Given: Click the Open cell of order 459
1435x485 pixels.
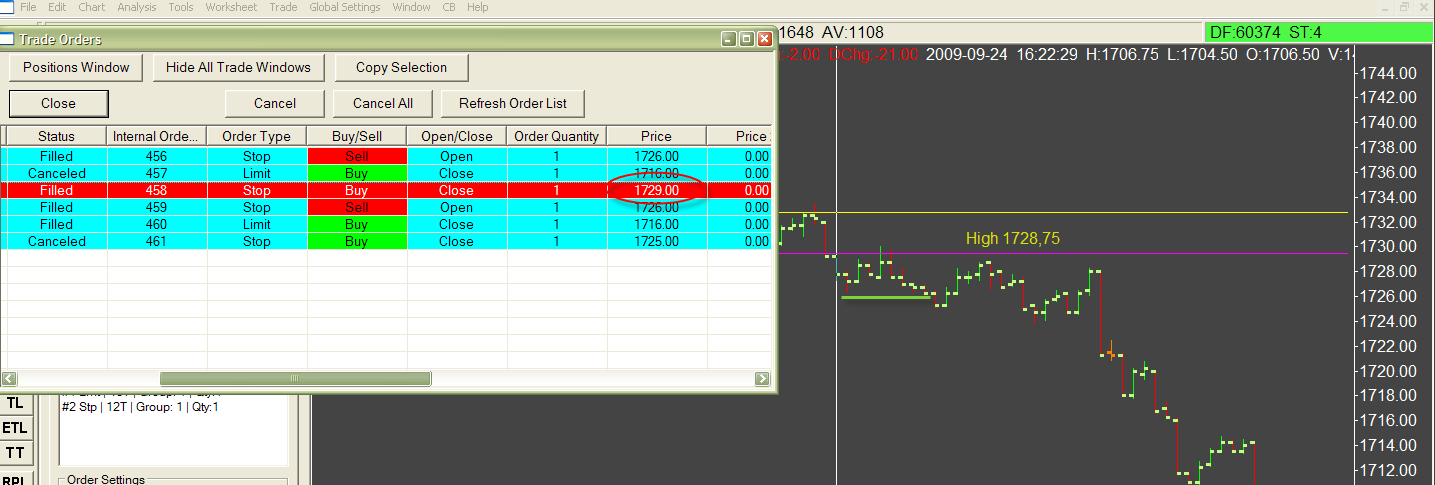Looking at the screenshot, I should point(456,207).
